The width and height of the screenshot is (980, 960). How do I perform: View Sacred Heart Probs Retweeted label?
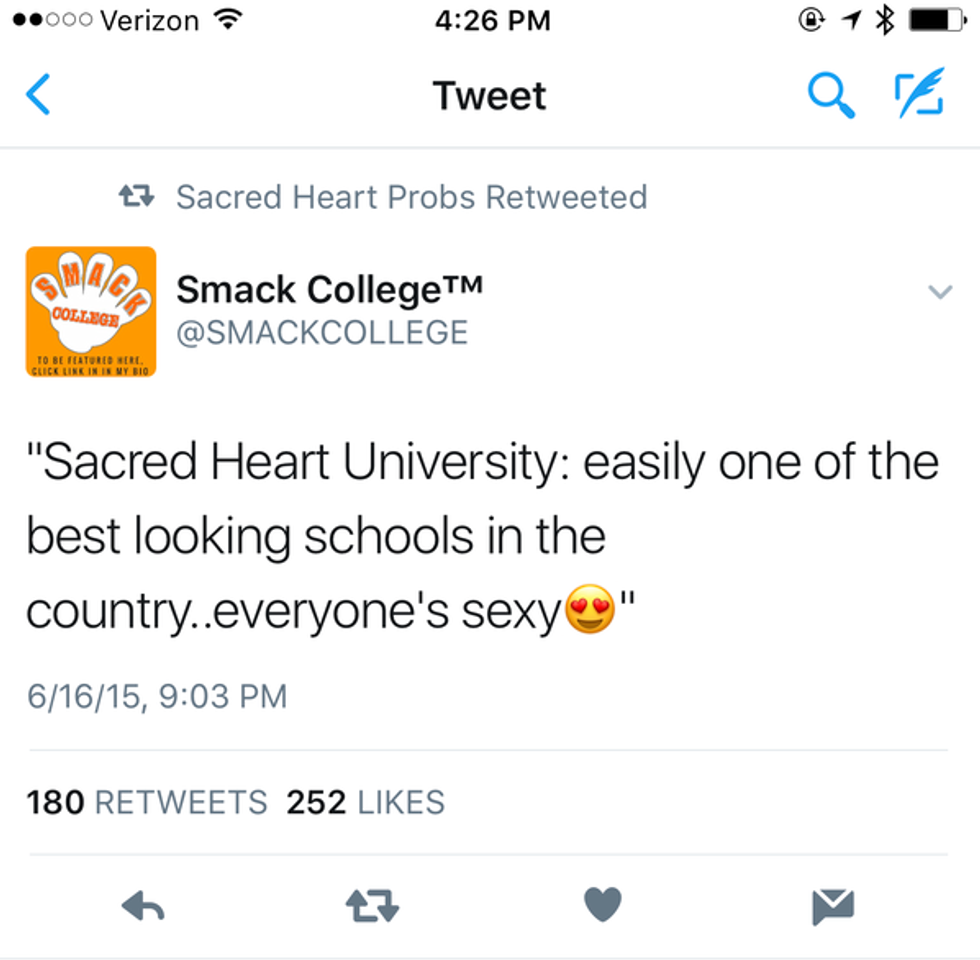click(411, 197)
